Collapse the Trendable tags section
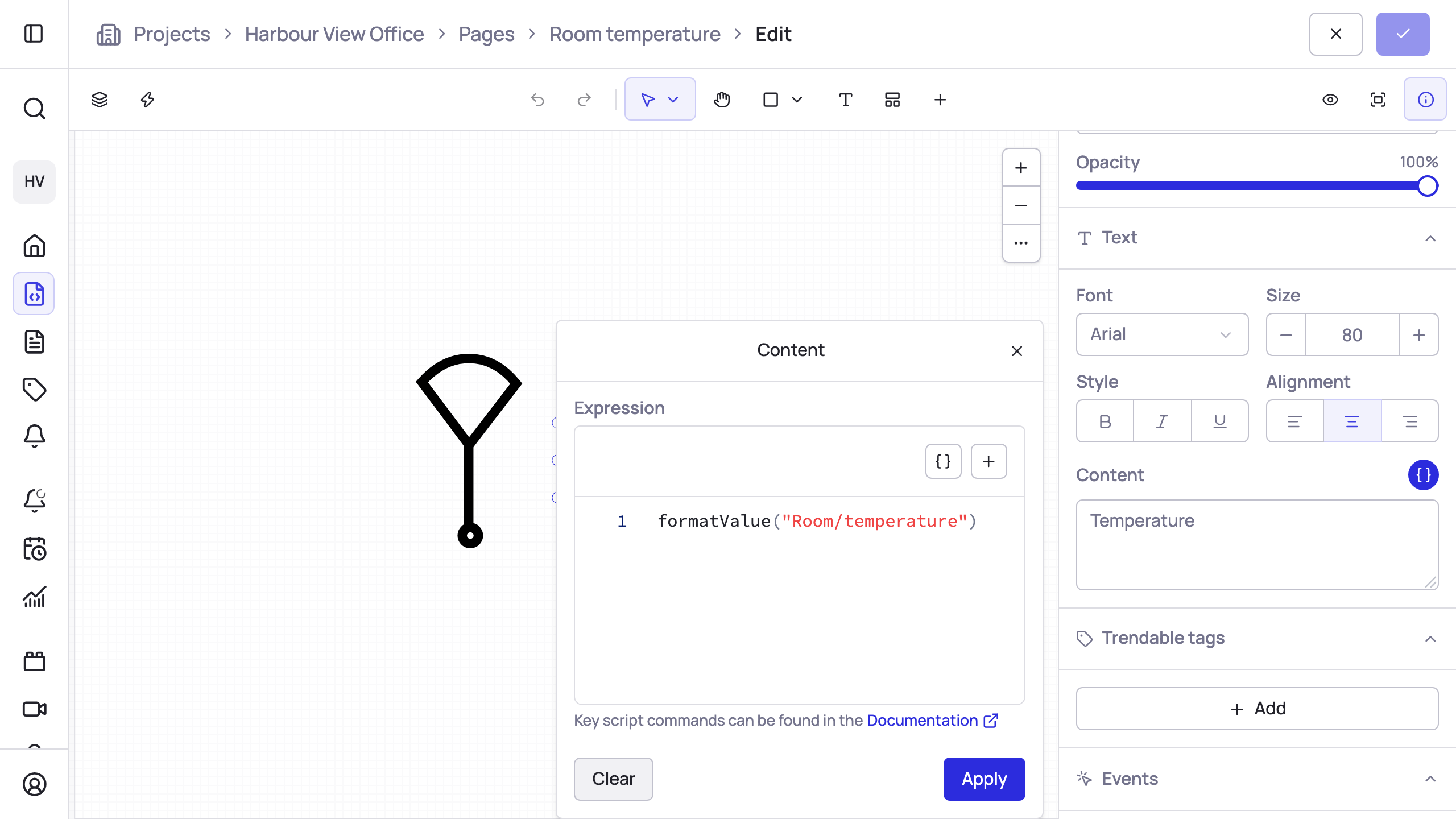This screenshot has width=1456, height=819. (x=1430, y=639)
